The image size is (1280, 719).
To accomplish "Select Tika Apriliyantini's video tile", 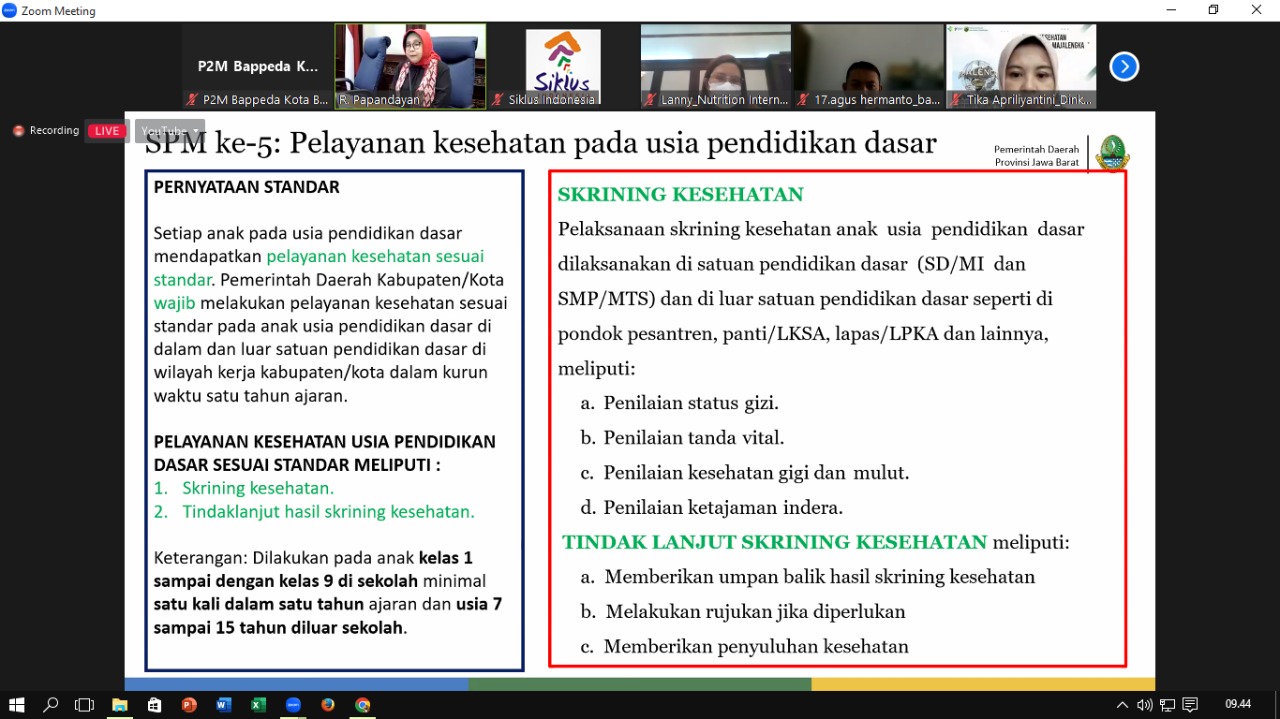I will (1021, 66).
